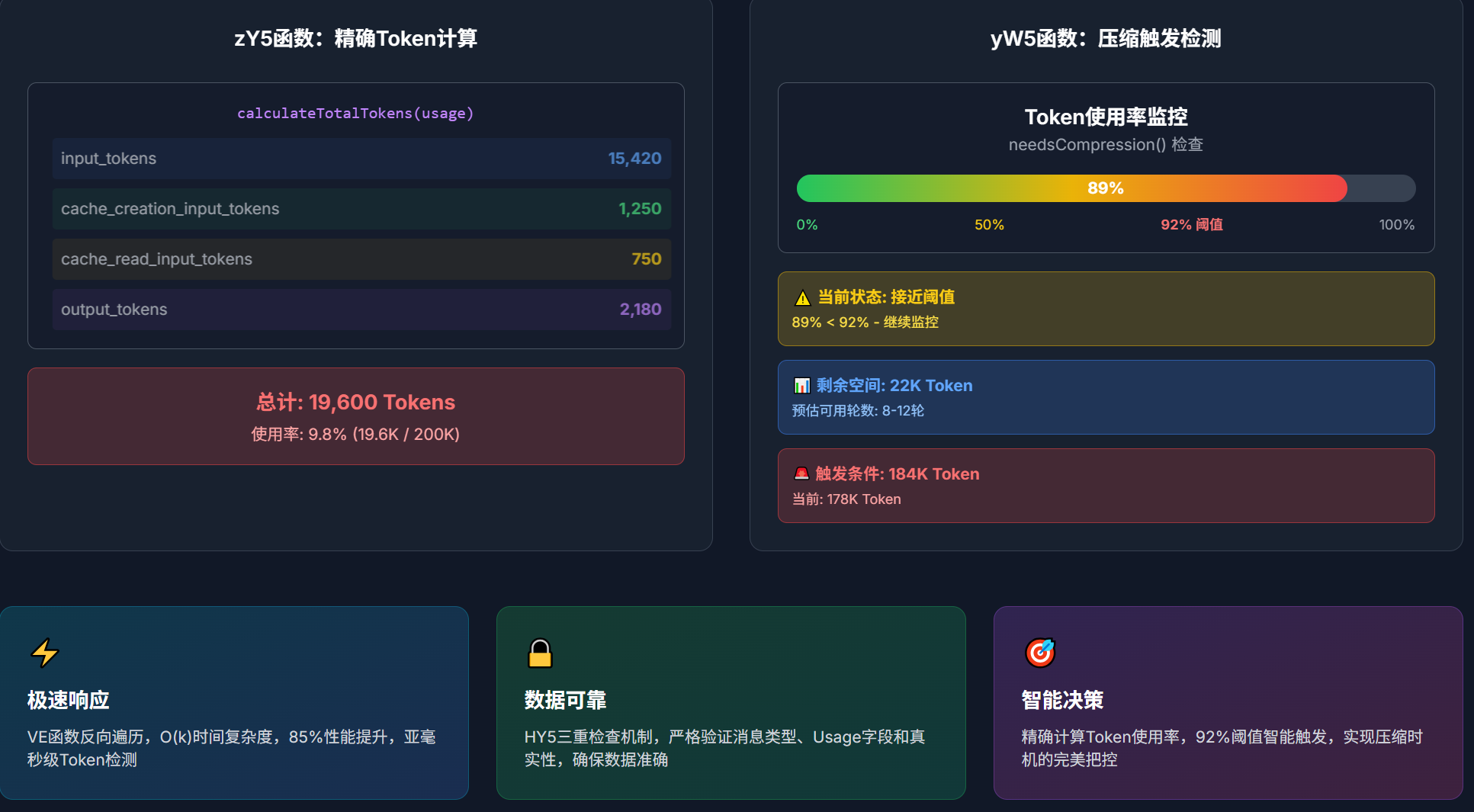Select the input_tokens row
Image resolution: width=1474 pixels, height=812 pixels.
click(361, 159)
